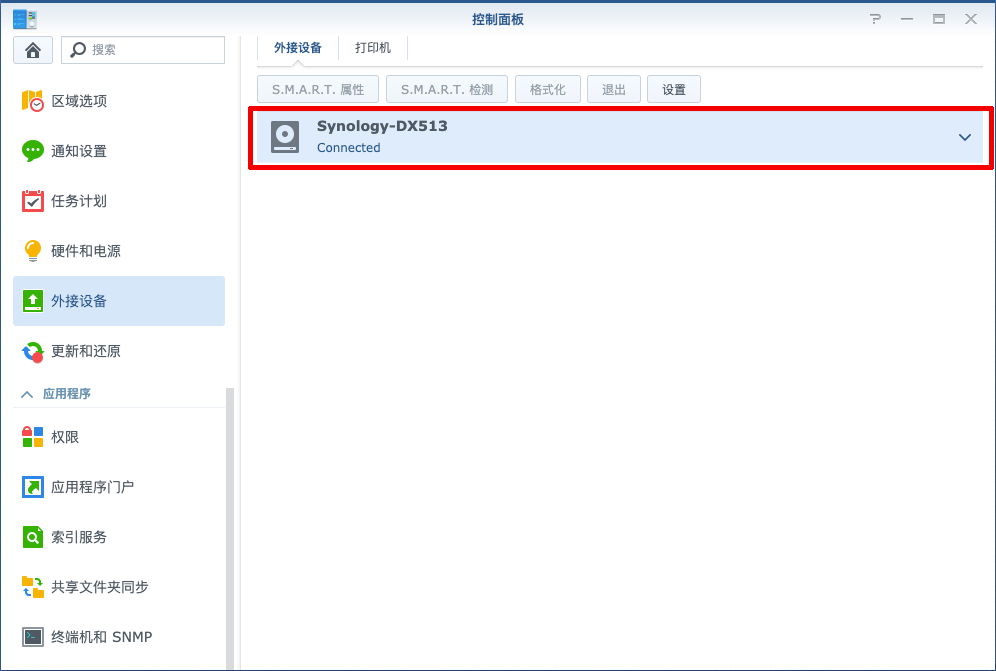The height and width of the screenshot is (671, 996).
Task: Click the S.M.A.R.T. 检测 button
Action: (447, 89)
